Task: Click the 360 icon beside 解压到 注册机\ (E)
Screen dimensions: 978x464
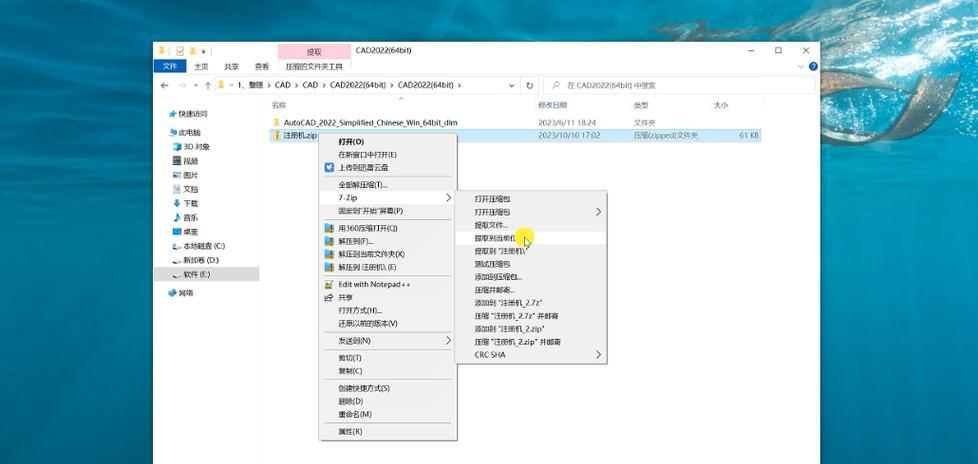Action: click(329, 267)
